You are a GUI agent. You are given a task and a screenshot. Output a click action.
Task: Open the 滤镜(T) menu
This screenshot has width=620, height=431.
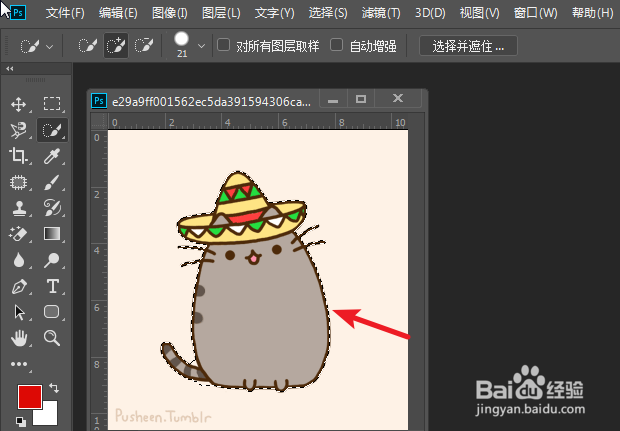tap(381, 13)
